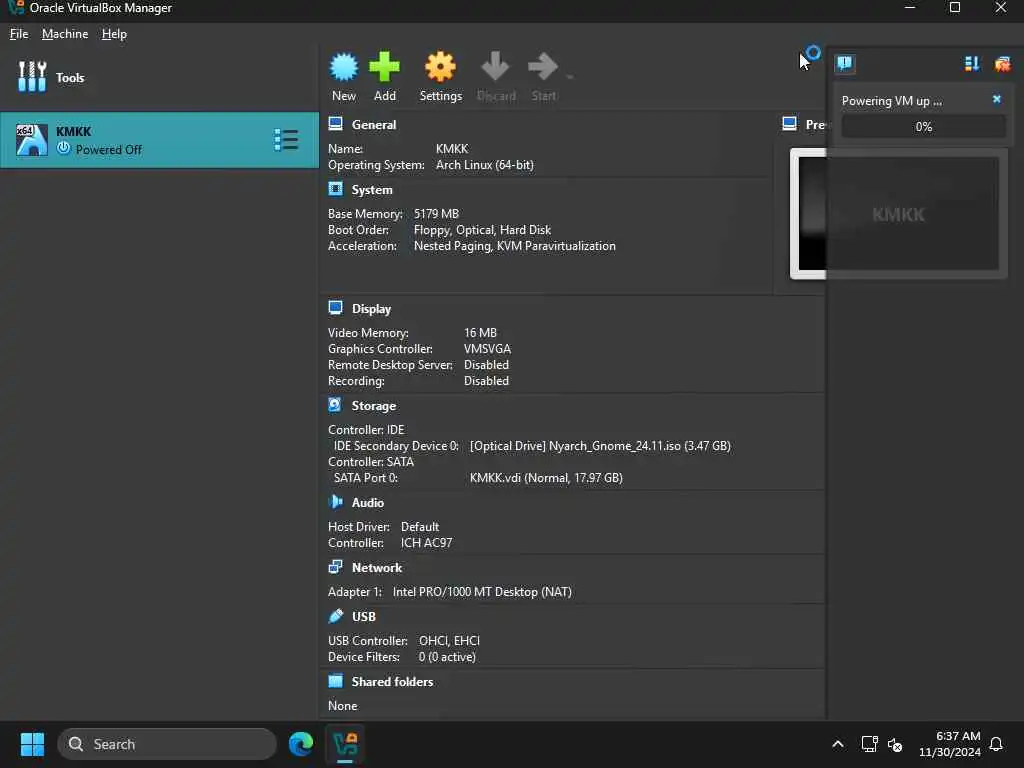This screenshot has height=768, width=1024.
Task: Click the General section header
Action: click(374, 125)
